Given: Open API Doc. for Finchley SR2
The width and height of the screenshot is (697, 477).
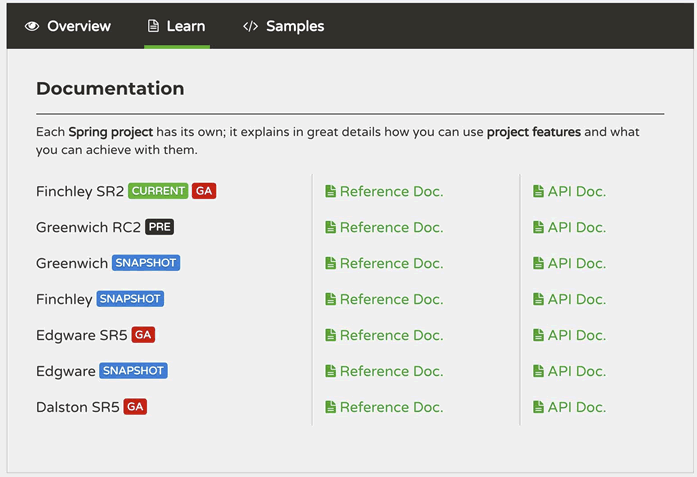Looking at the screenshot, I should coord(577,191).
